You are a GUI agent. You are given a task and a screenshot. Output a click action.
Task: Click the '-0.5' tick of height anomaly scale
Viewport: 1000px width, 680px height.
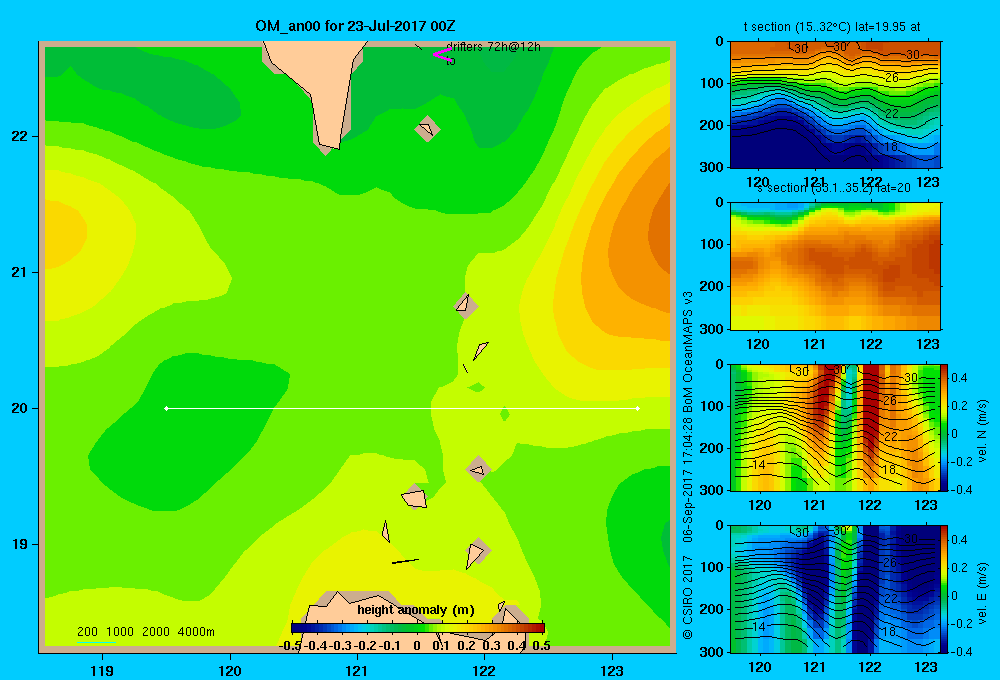[290, 646]
